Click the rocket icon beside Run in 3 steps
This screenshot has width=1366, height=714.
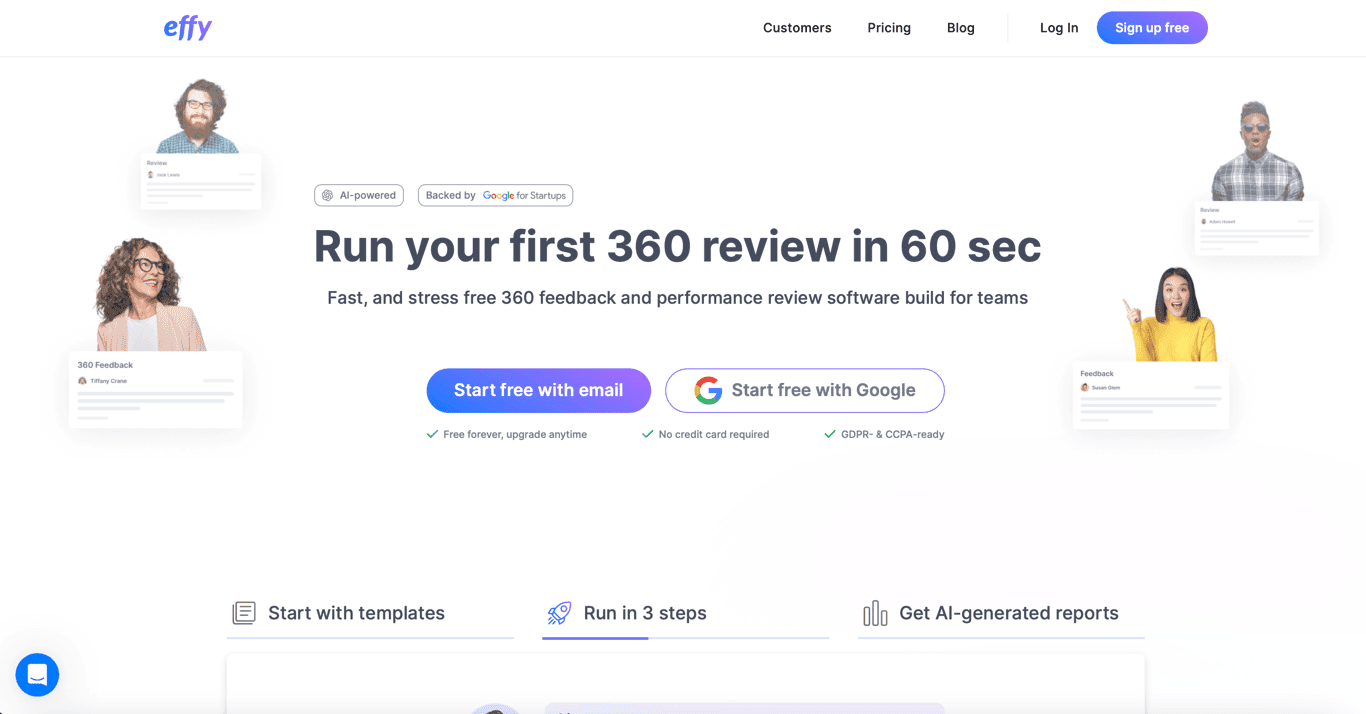560,612
